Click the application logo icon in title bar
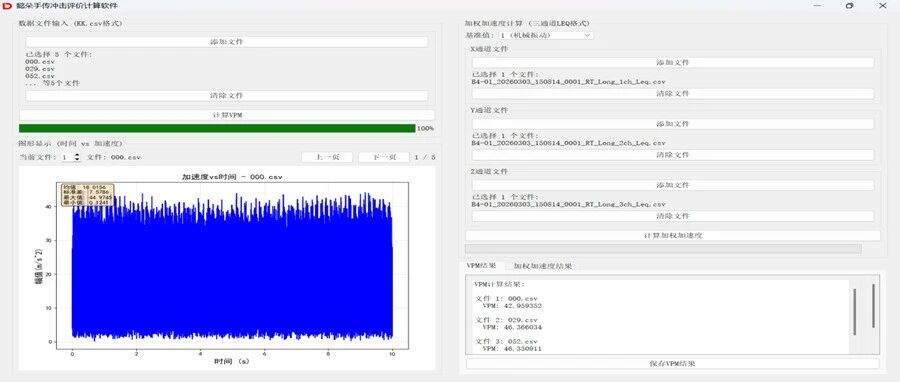 pyautogui.click(x=7, y=5)
